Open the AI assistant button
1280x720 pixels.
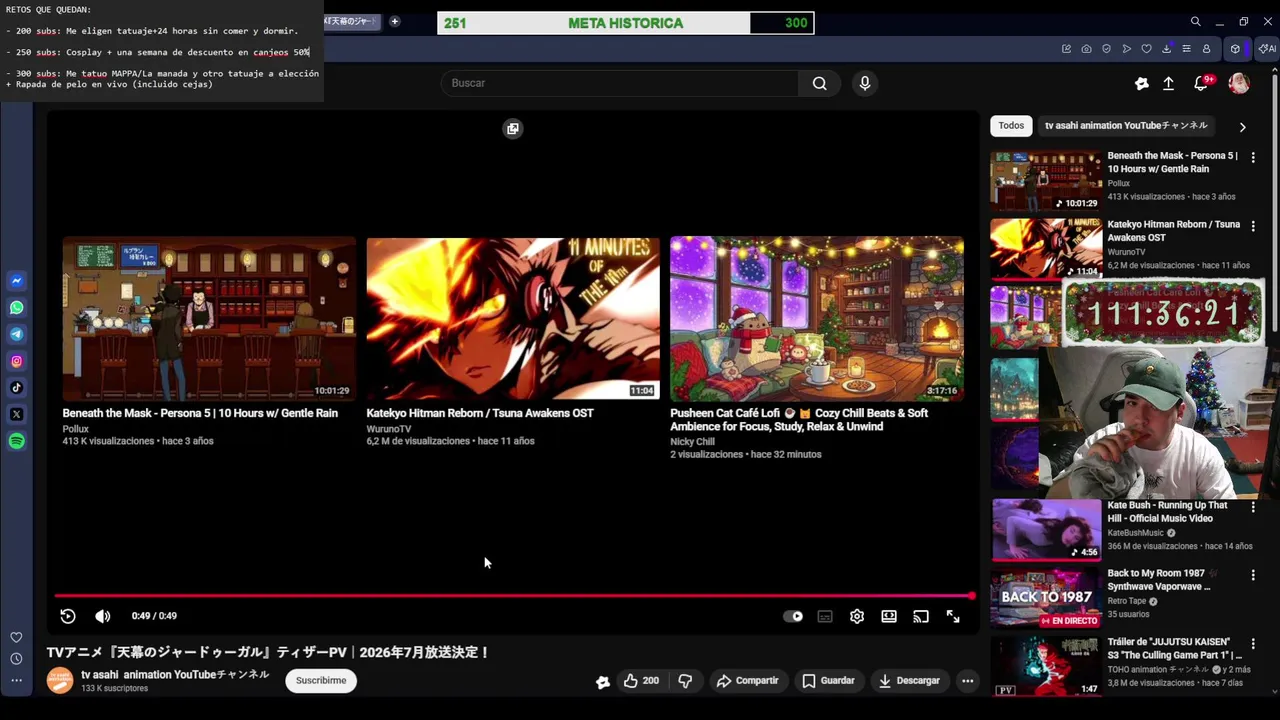click(1267, 49)
